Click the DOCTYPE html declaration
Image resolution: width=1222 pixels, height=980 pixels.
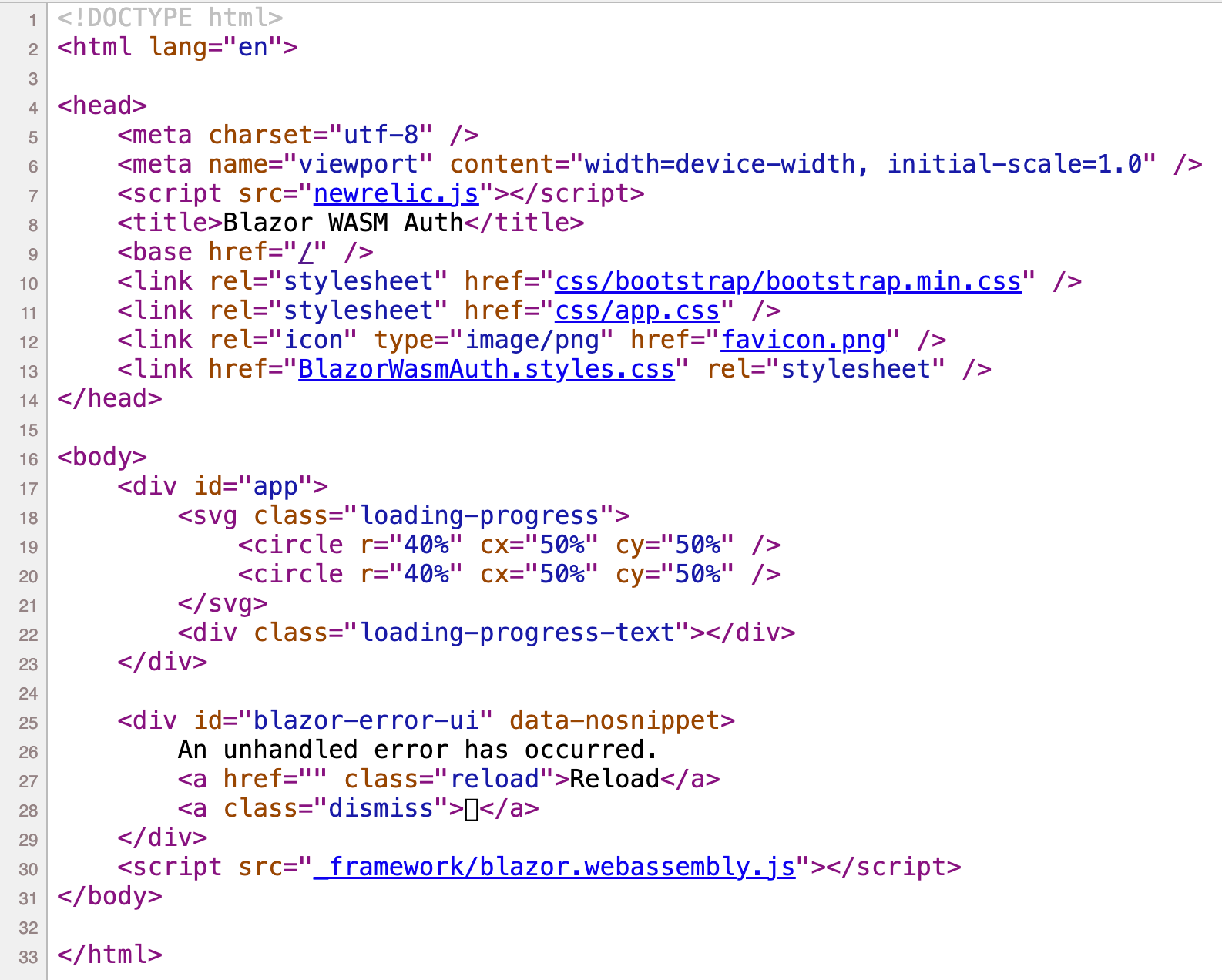(x=170, y=18)
